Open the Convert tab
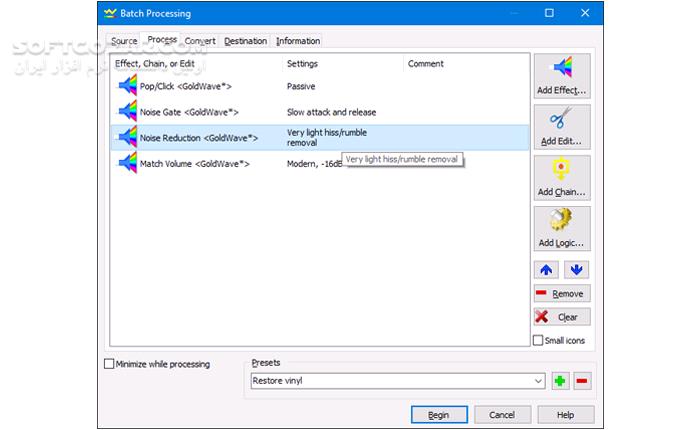700x430 pixels. pyautogui.click(x=200, y=41)
